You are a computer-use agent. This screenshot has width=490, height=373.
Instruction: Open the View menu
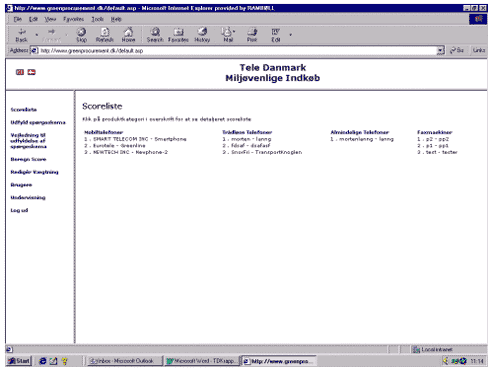[50, 19]
